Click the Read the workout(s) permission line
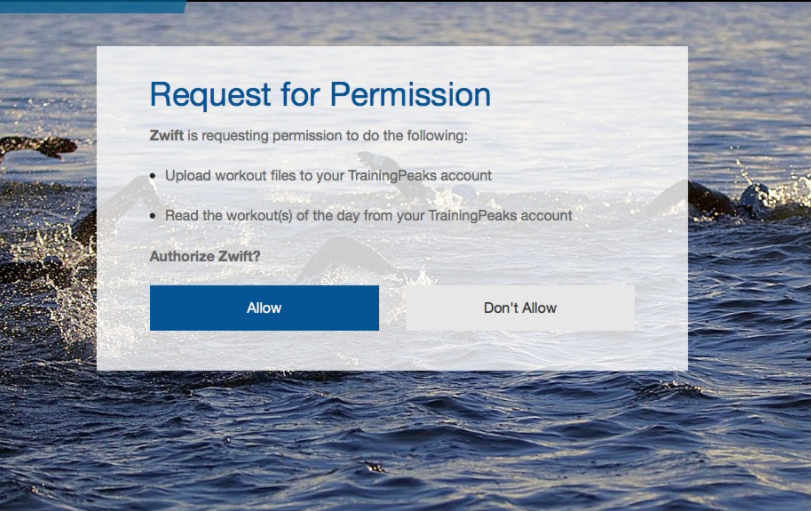Viewport: 811px width, 511px height. 368,216
